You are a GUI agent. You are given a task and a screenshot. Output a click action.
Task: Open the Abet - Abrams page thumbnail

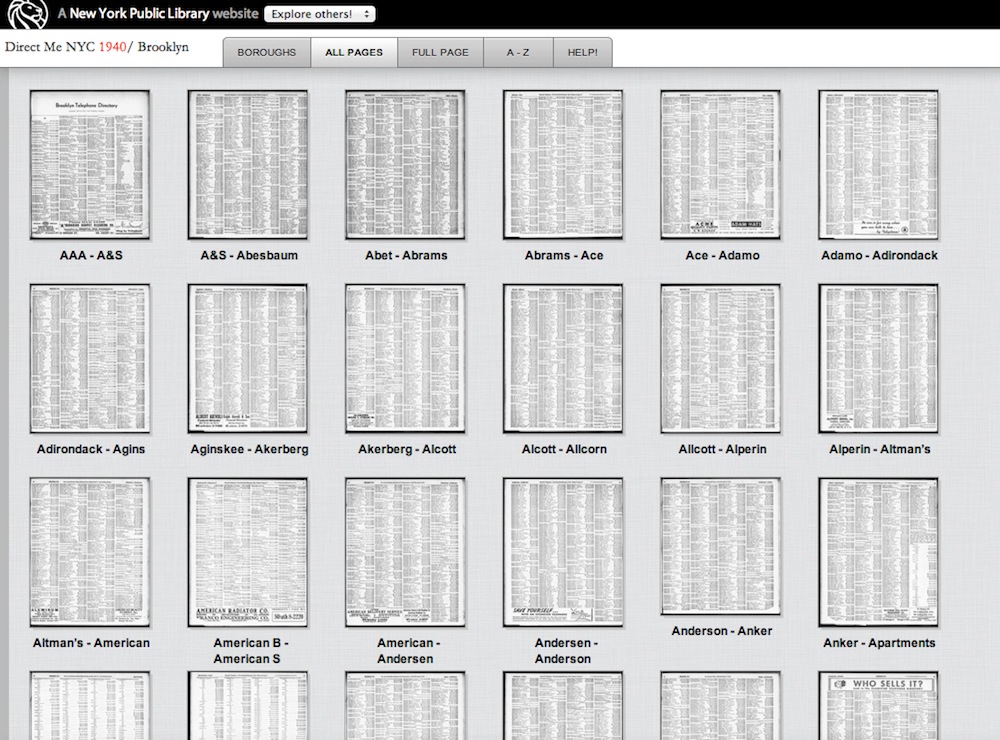click(405, 165)
